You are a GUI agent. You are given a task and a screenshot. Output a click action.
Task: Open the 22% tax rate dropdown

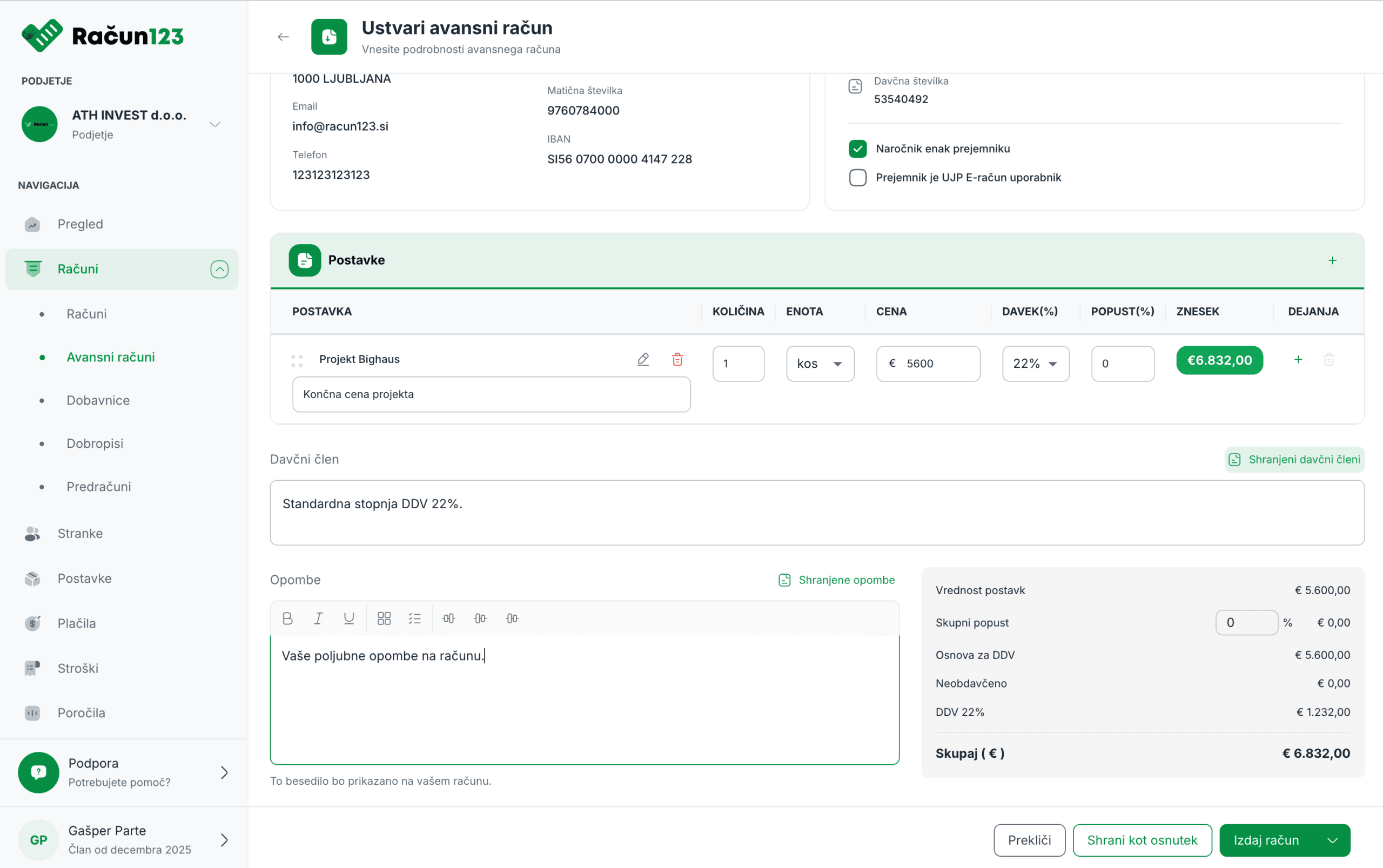pyautogui.click(x=1035, y=364)
